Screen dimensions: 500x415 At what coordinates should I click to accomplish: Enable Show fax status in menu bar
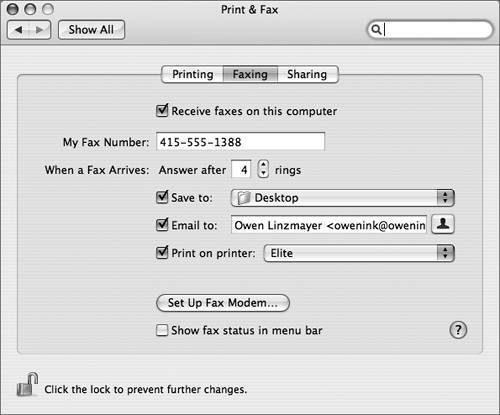162,330
